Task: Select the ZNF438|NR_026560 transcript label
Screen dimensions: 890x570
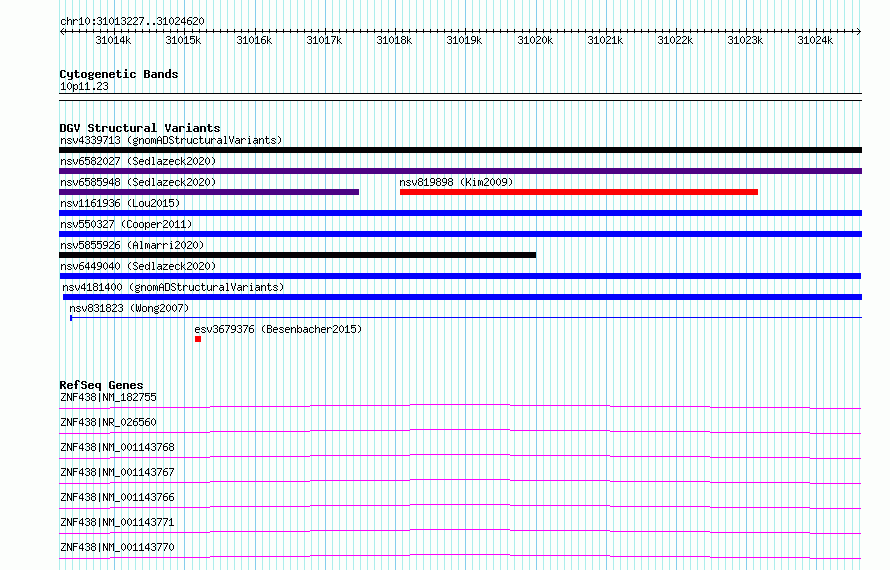Action: pos(108,422)
